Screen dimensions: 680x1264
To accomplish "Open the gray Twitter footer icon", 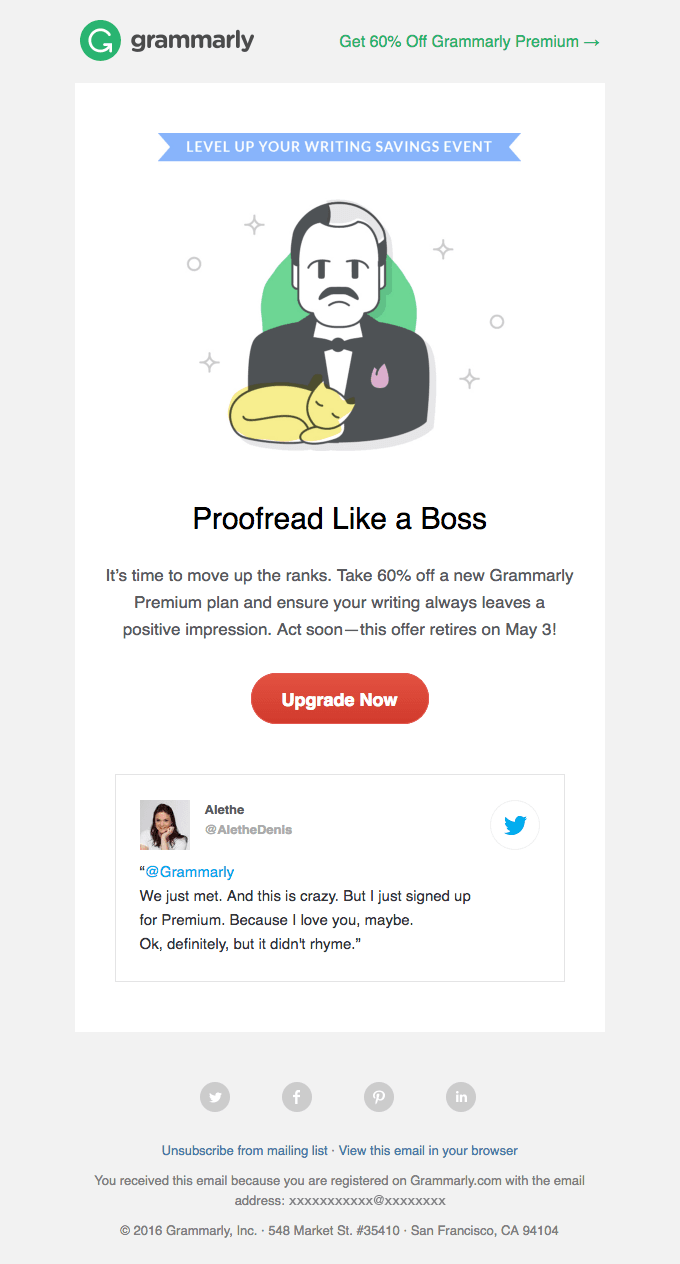I will (x=215, y=1097).
